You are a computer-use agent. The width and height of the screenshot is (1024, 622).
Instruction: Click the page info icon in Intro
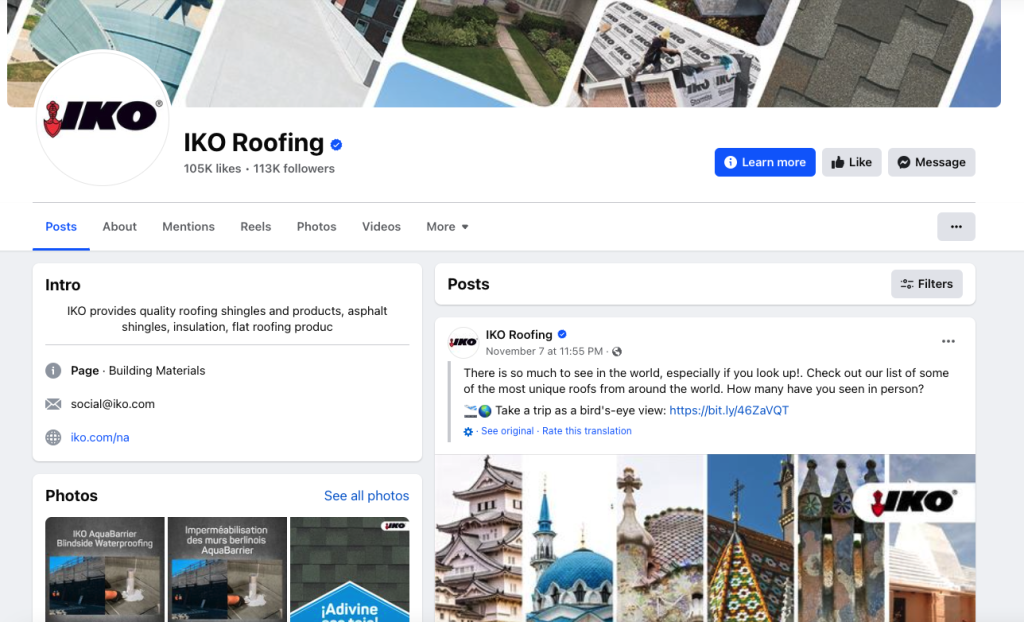(53, 370)
